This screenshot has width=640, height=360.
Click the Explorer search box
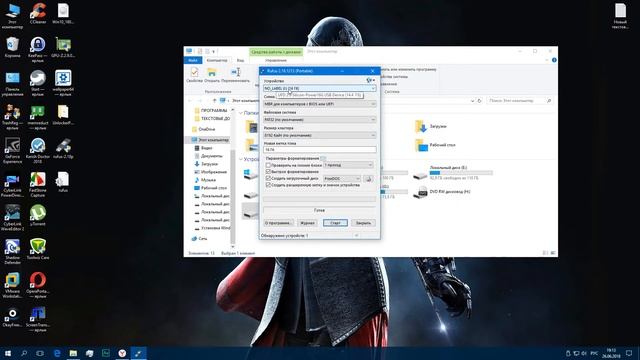click(520, 100)
